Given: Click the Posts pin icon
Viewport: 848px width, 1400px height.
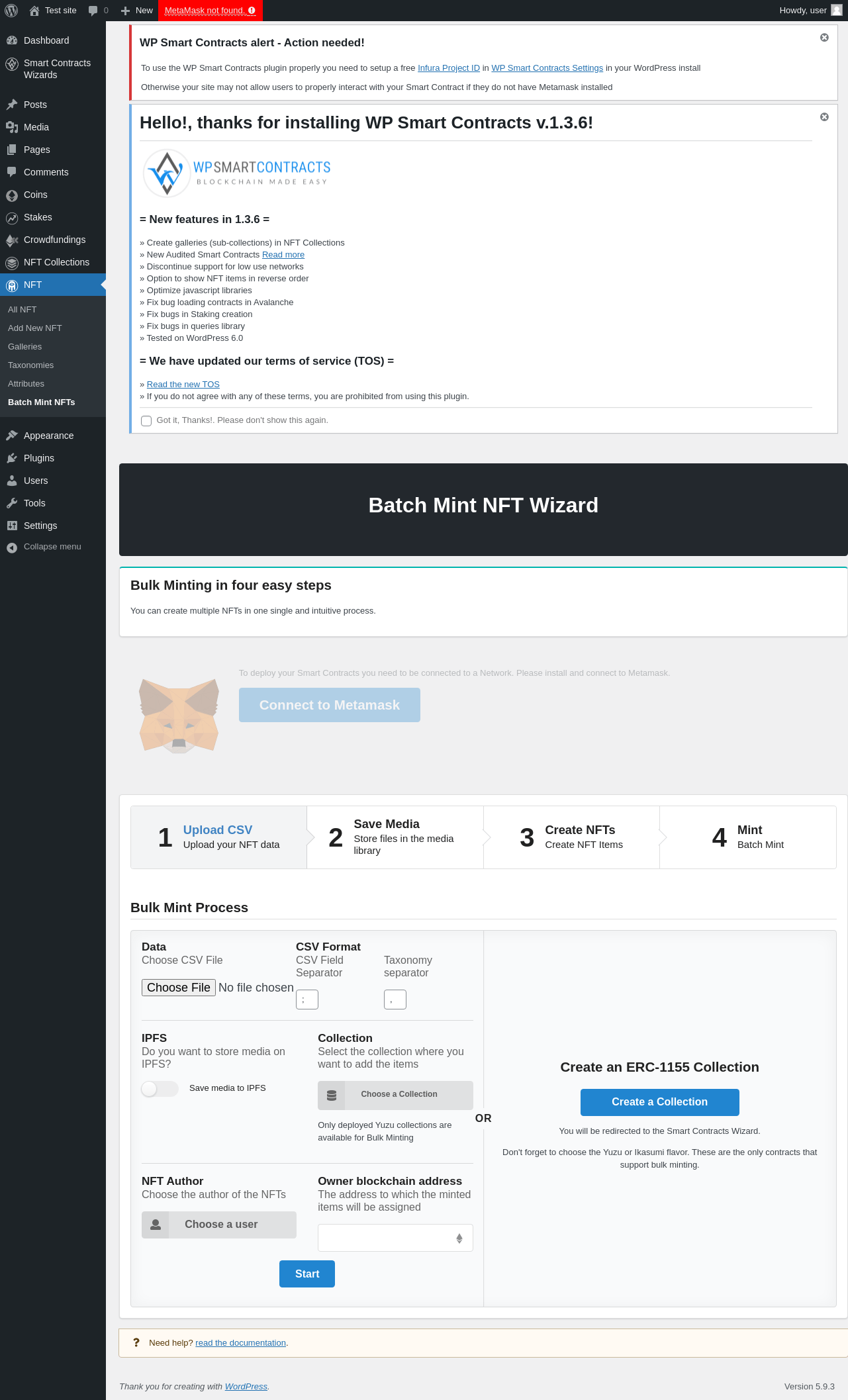Looking at the screenshot, I should pos(12,105).
